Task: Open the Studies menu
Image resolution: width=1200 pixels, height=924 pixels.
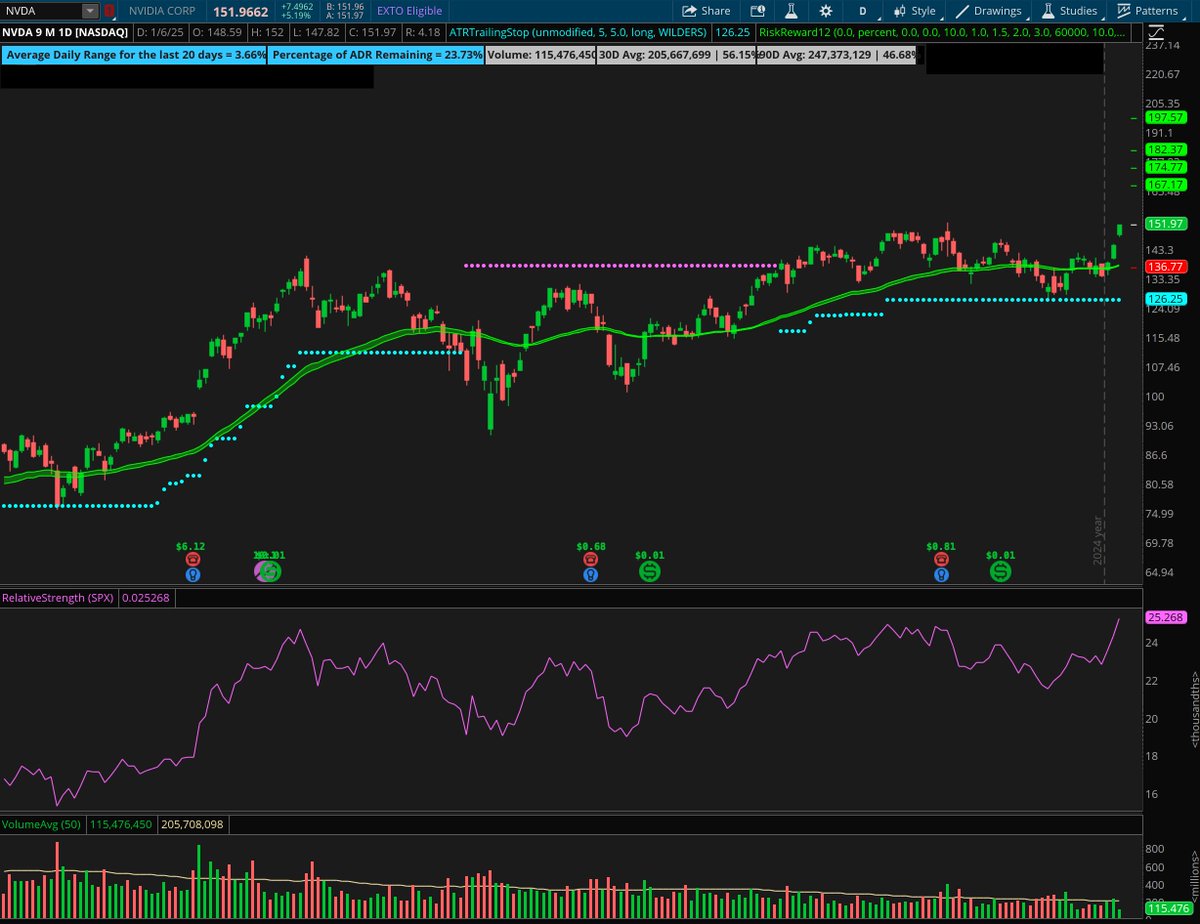Action: pyautogui.click(x=1069, y=11)
